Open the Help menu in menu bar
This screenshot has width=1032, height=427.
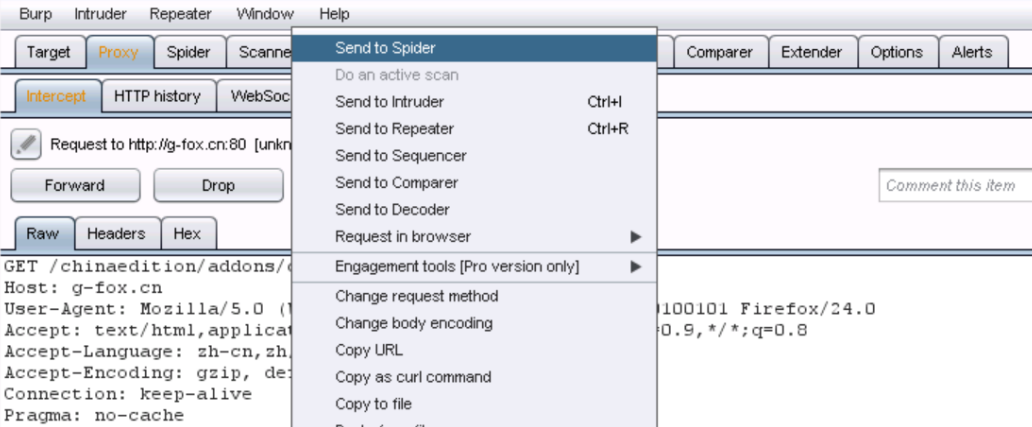[334, 14]
